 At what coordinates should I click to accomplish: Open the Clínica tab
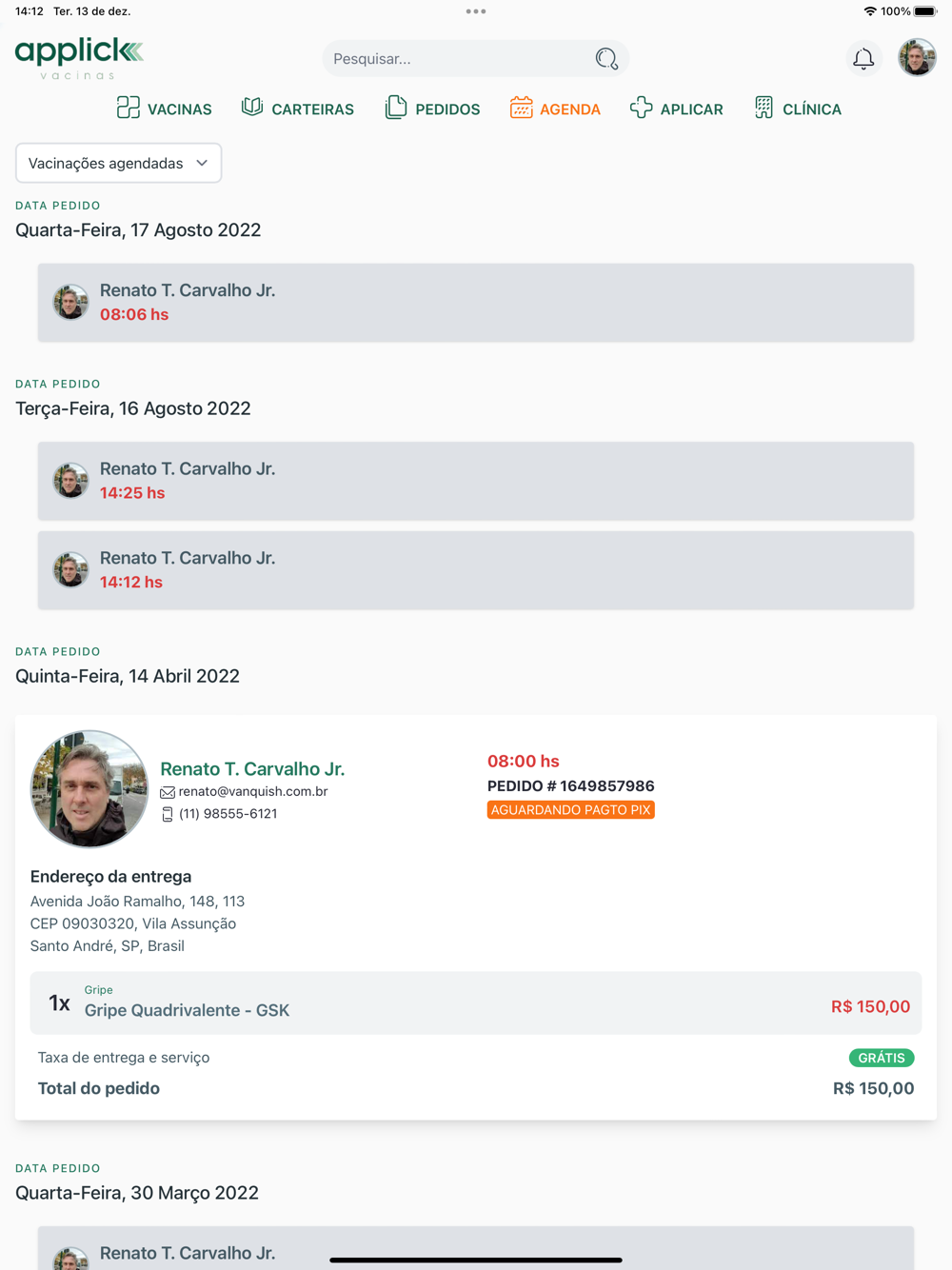coord(798,109)
